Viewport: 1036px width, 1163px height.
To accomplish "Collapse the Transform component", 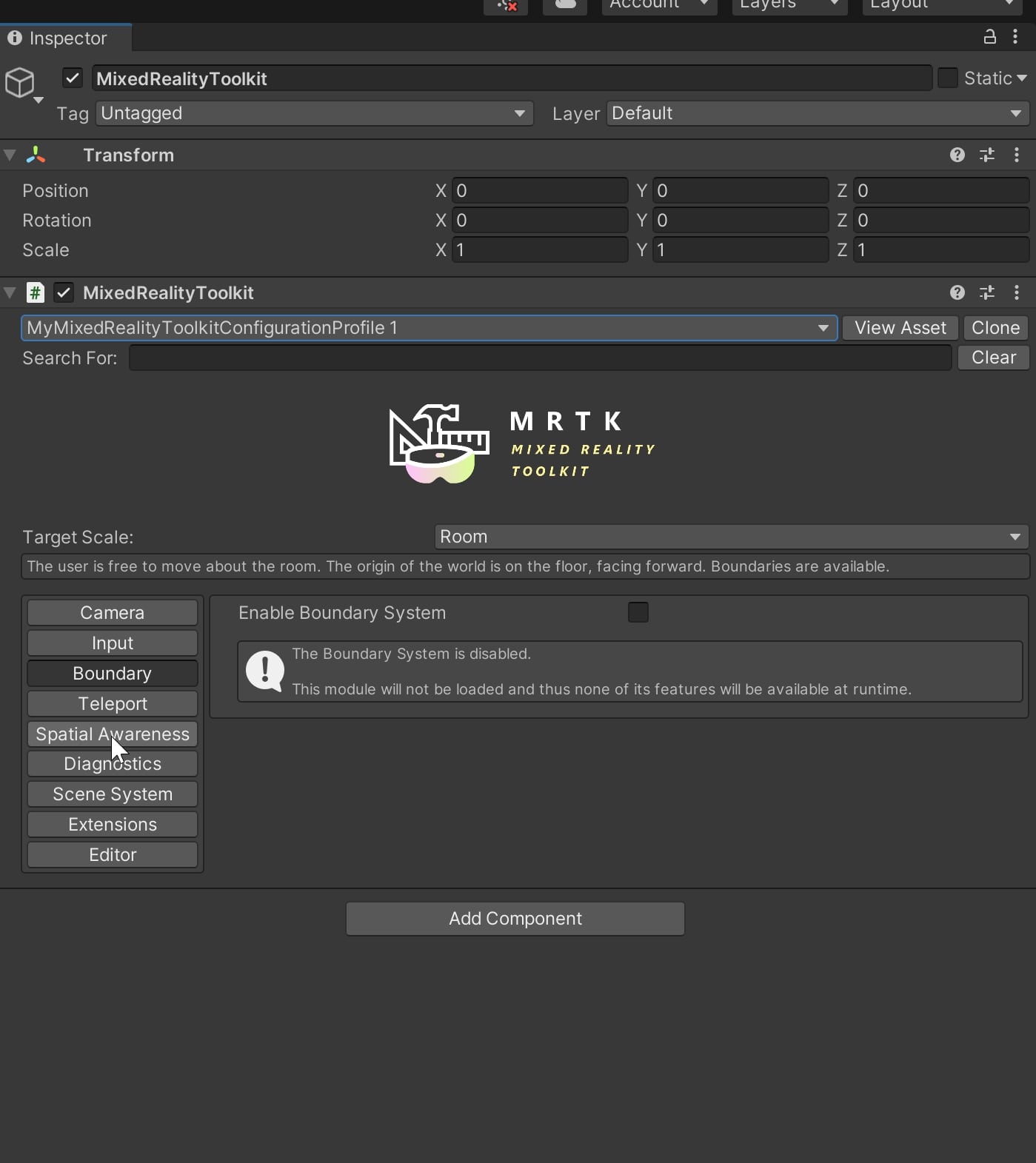I will pos(10,155).
